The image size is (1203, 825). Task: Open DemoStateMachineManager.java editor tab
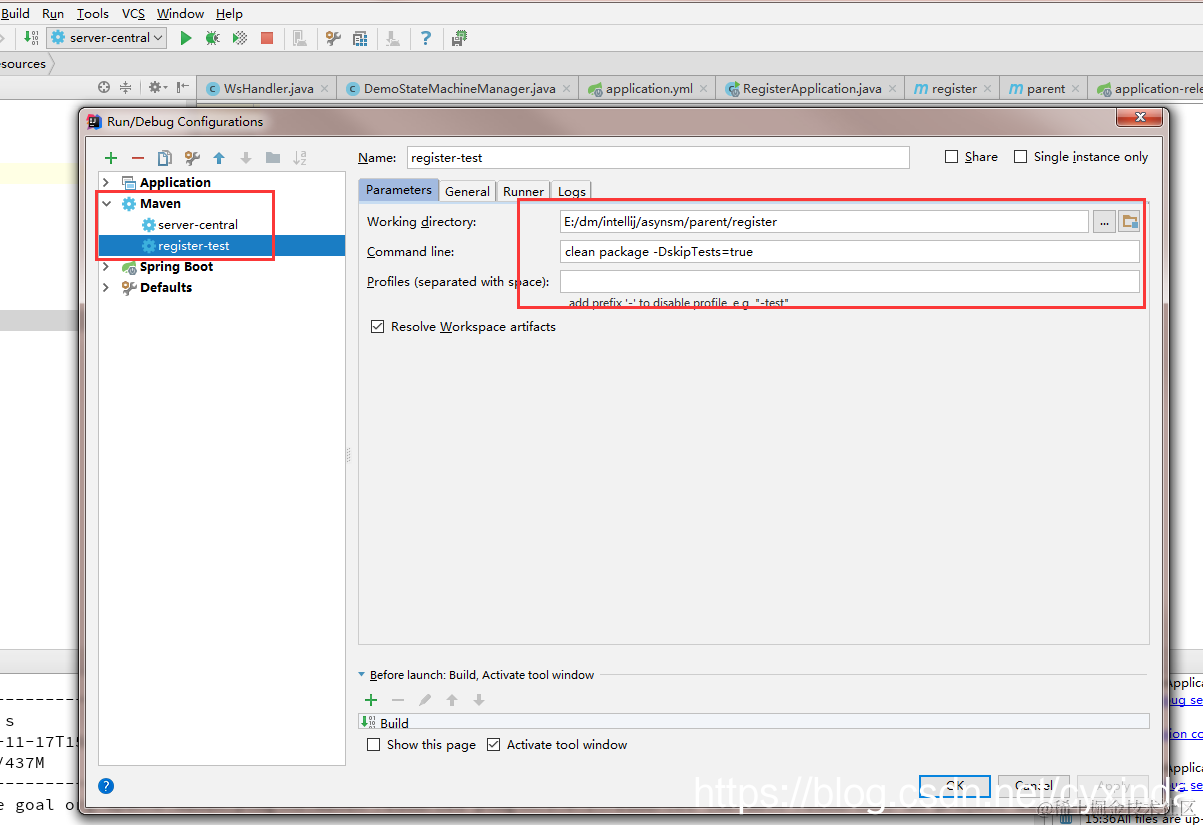tap(459, 88)
